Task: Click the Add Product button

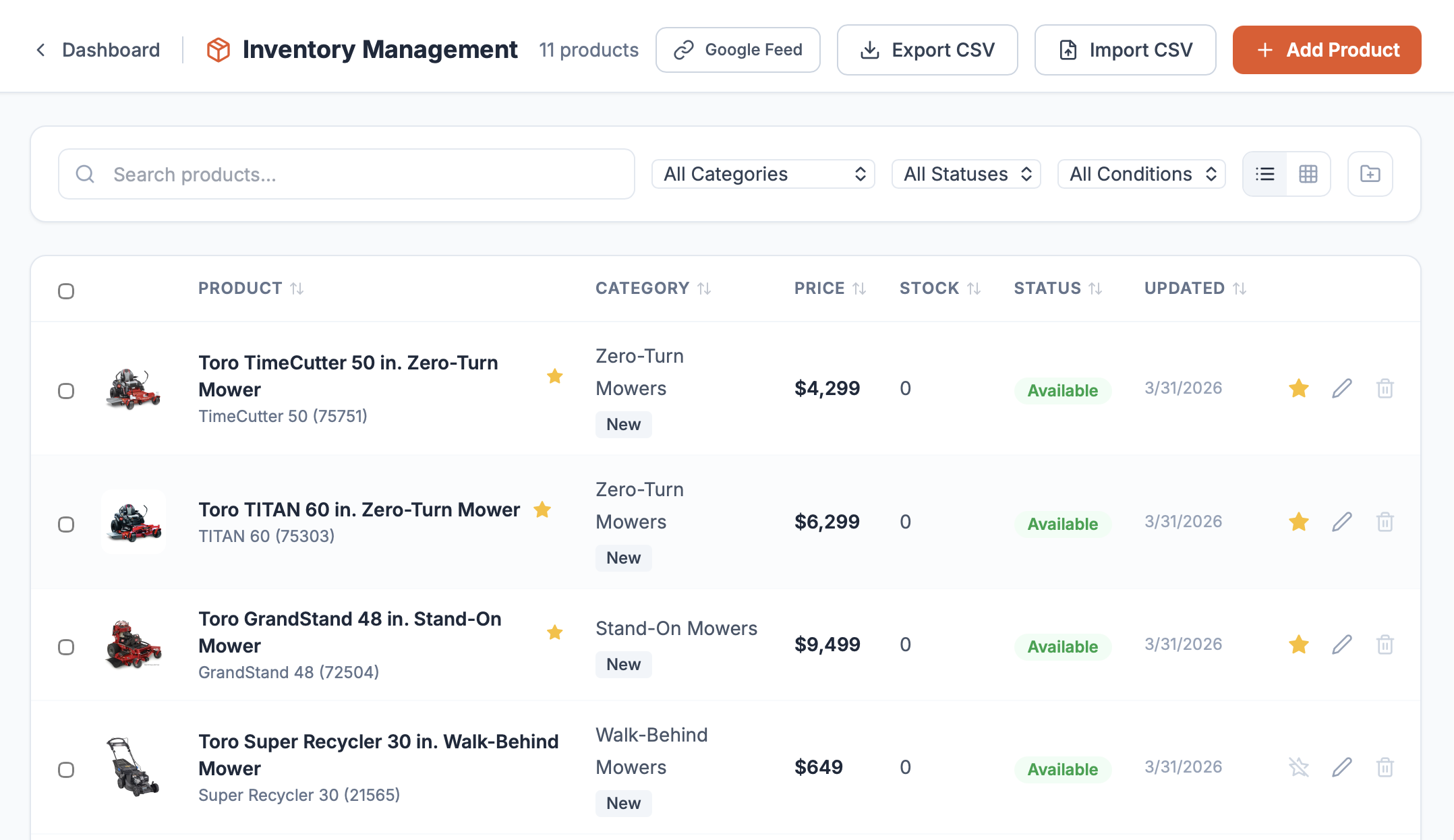Action: tap(1326, 49)
